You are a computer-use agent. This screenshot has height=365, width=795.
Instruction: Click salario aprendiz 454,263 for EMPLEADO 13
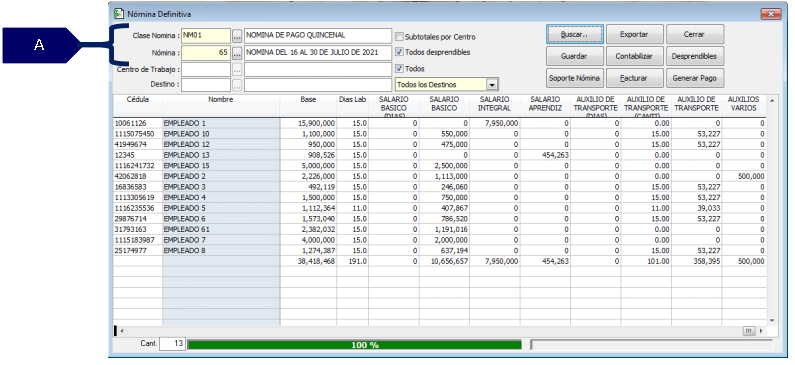pos(545,155)
